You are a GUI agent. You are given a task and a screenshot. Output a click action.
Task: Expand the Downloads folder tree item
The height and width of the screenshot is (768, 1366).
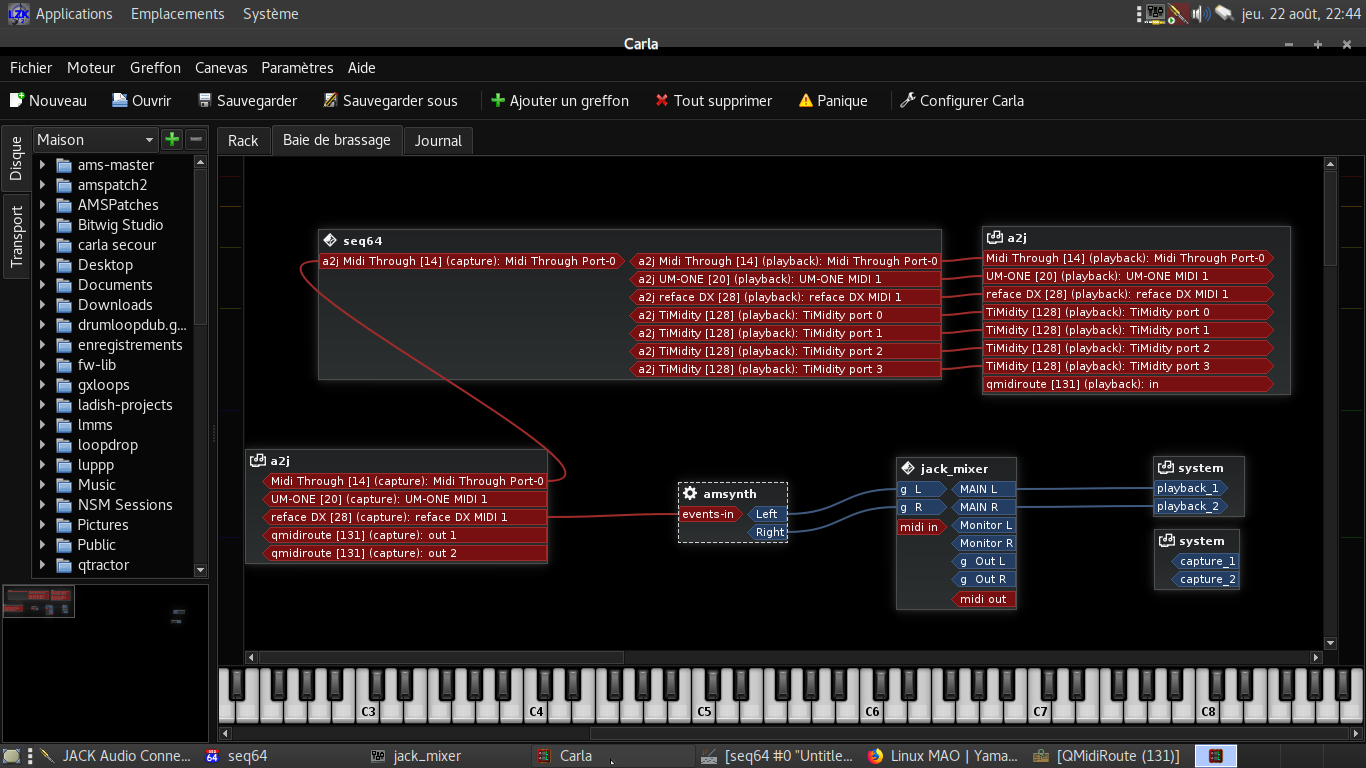click(x=43, y=305)
